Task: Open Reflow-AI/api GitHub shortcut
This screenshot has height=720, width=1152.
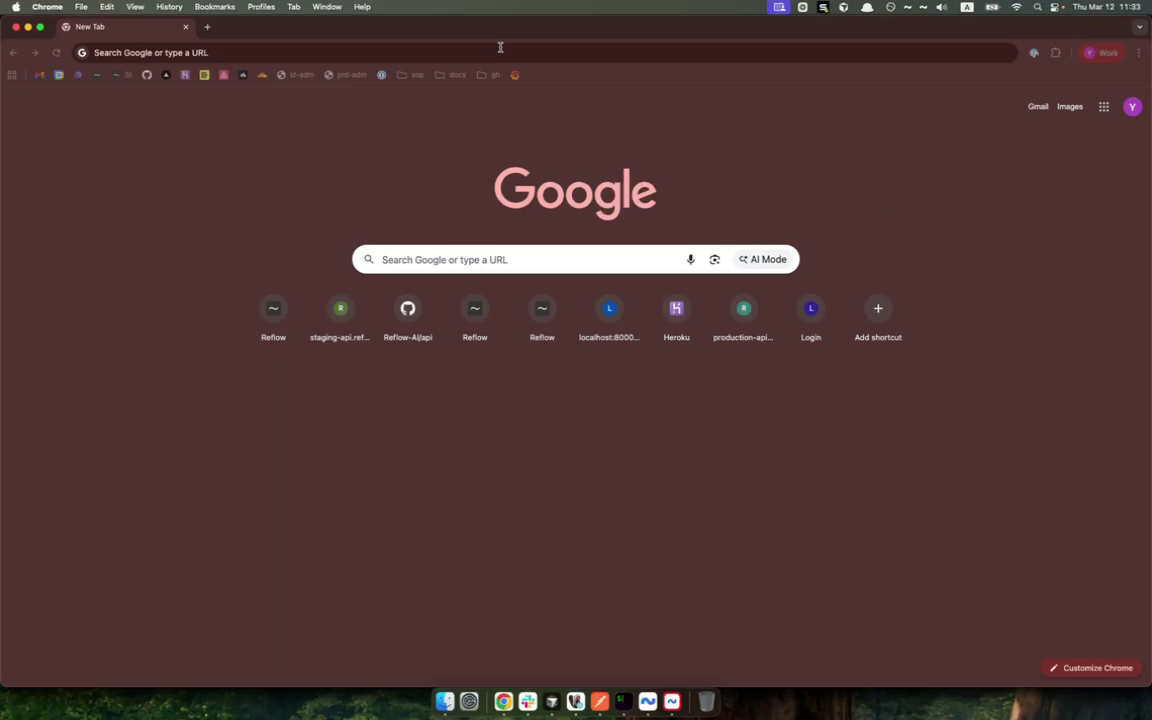Action: (408, 319)
